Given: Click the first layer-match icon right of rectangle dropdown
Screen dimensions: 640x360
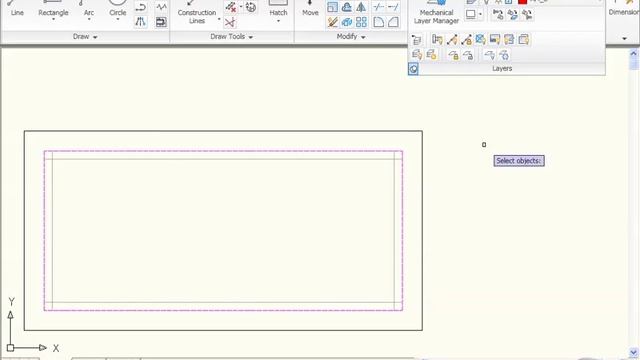Looking at the screenshot, I should click(498, 15).
